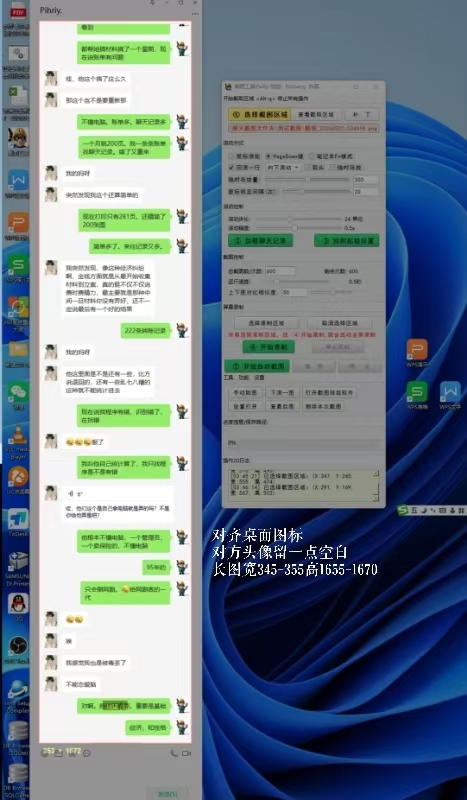The height and width of the screenshot is (800, 467).
Task: Click the yellow ① 选择截图区域 button
Action: pyautogui.click(x=259, y=114)
